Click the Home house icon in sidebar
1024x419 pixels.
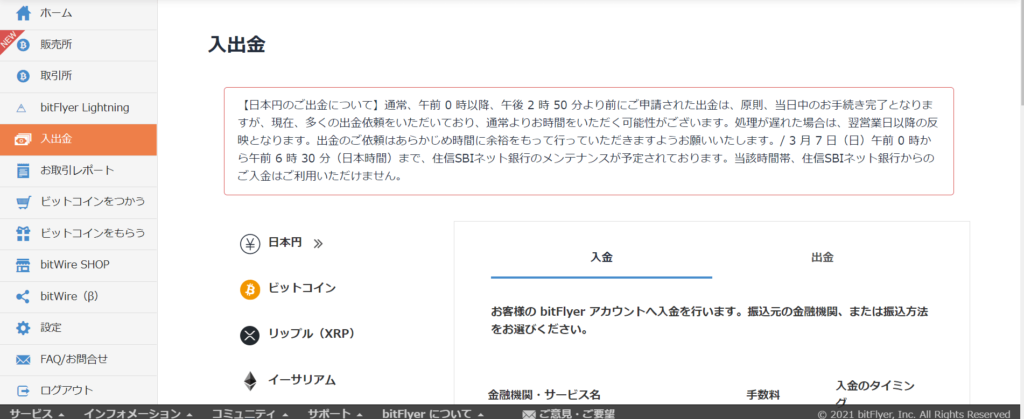(x=24, y=12)
